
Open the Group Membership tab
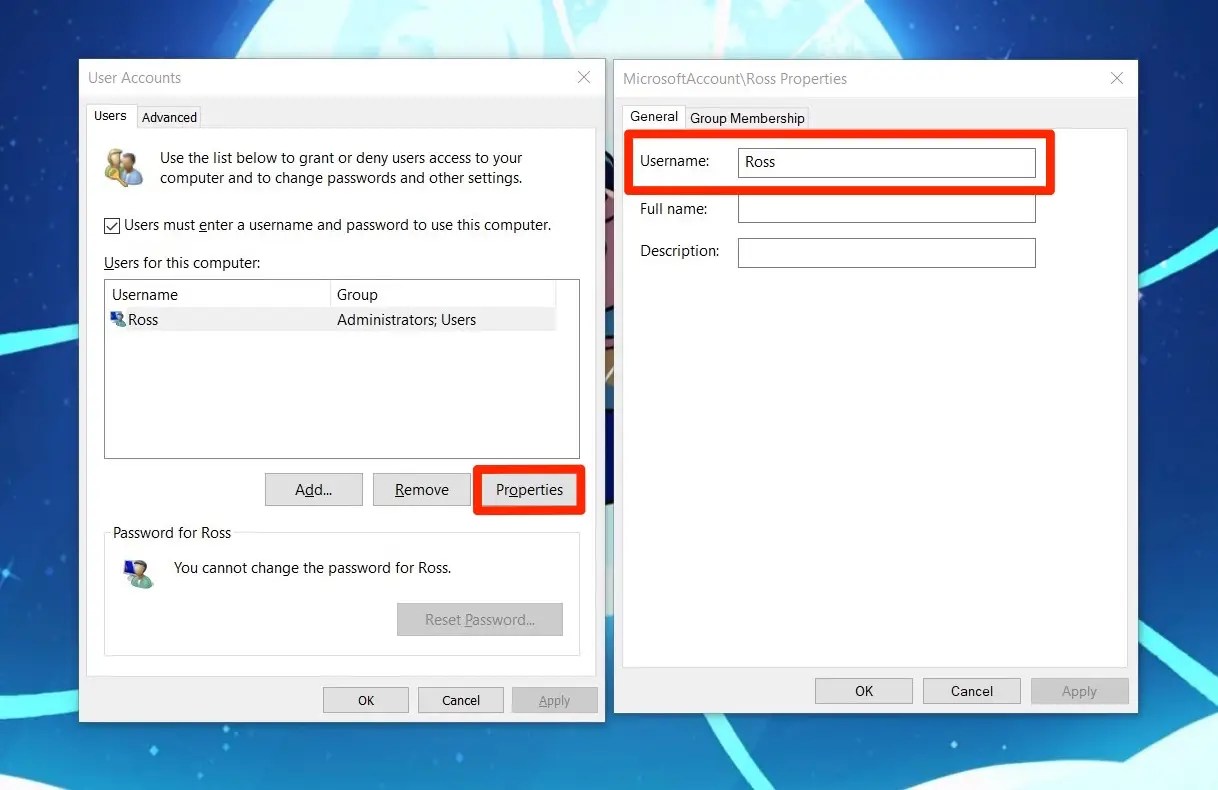click(x=747, y=118)
